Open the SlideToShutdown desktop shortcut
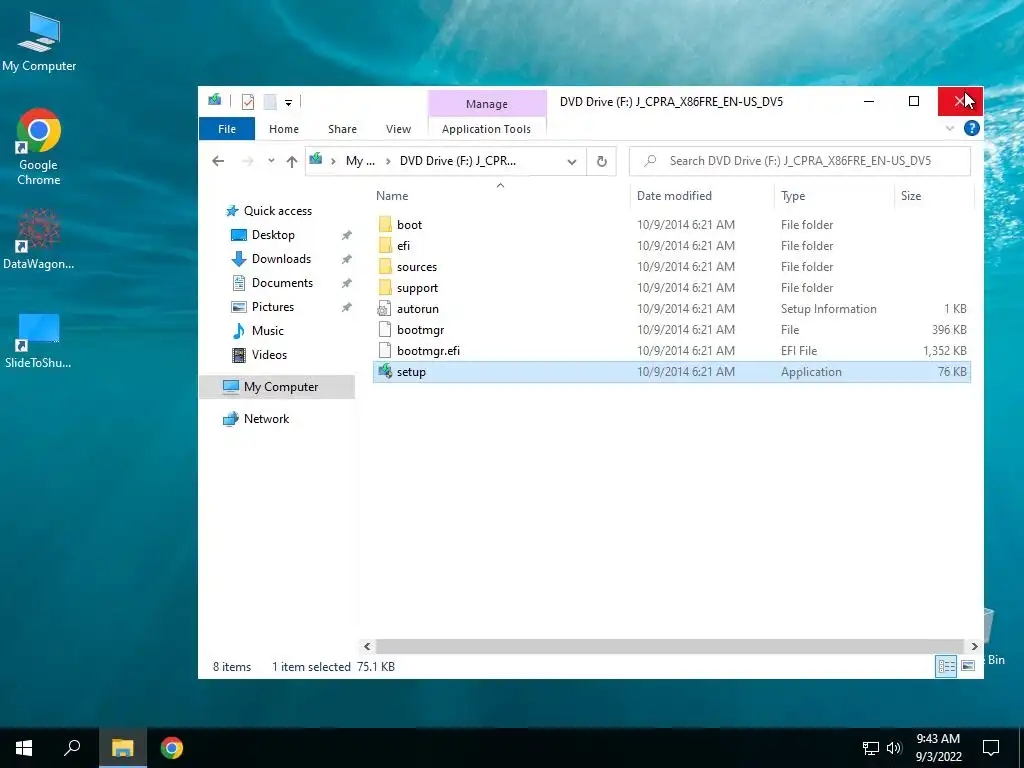Viewport: 1024px width, 768px height. point(39,340)
